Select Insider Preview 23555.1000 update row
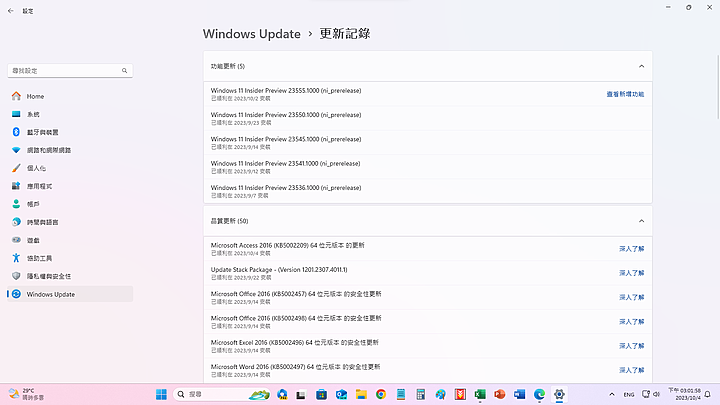 [x=428, y=94]
